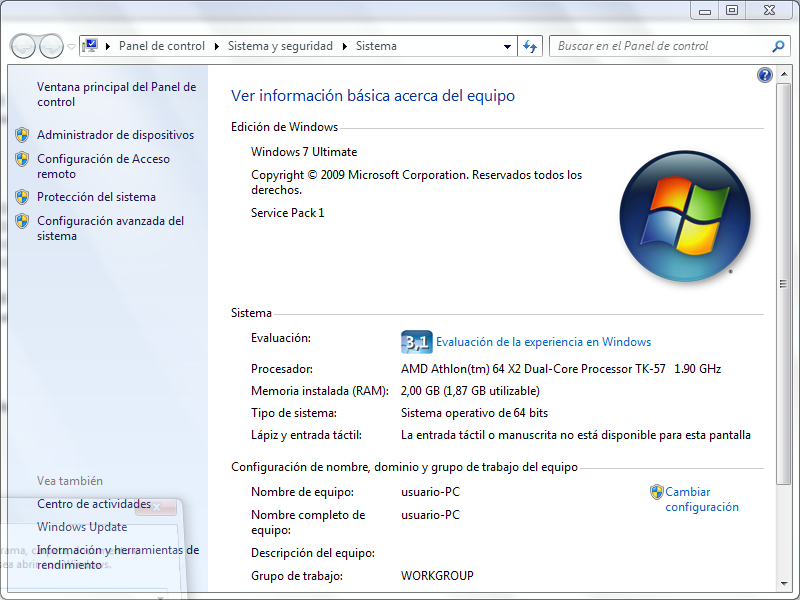
Task: Click the Back navigation arrow button
Action: coord(23,46)
